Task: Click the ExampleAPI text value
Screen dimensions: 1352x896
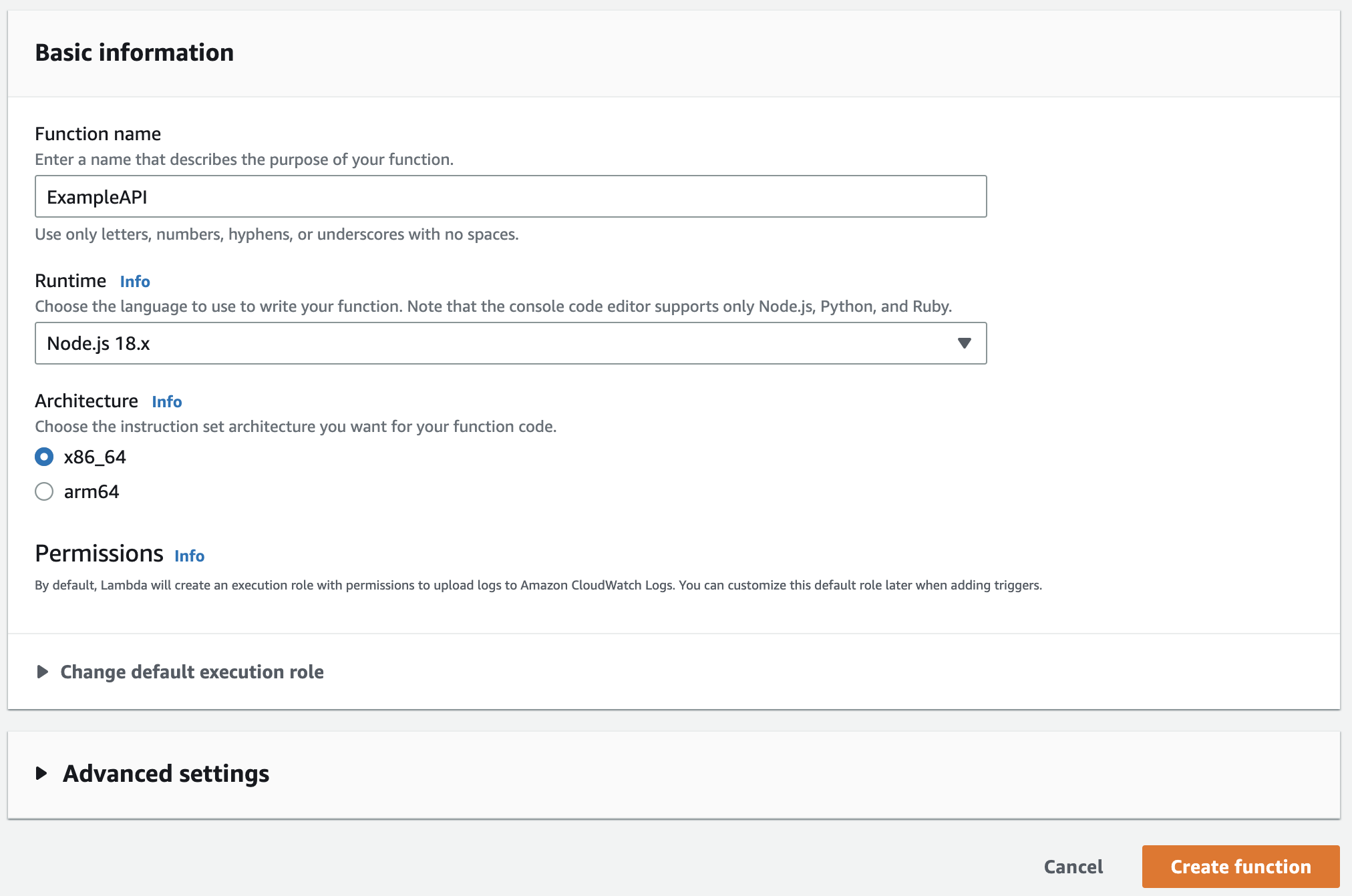Action: click(x=97, y=196)
